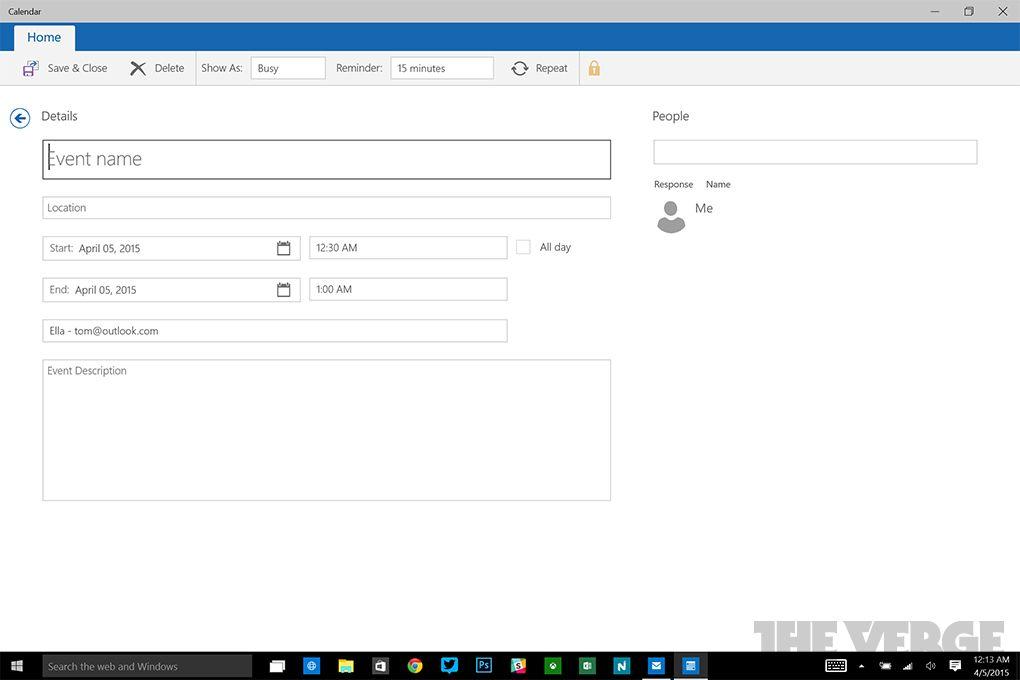
Task: Click the Delete X icon
Action: pyautogui.click(x=138, y=69)
